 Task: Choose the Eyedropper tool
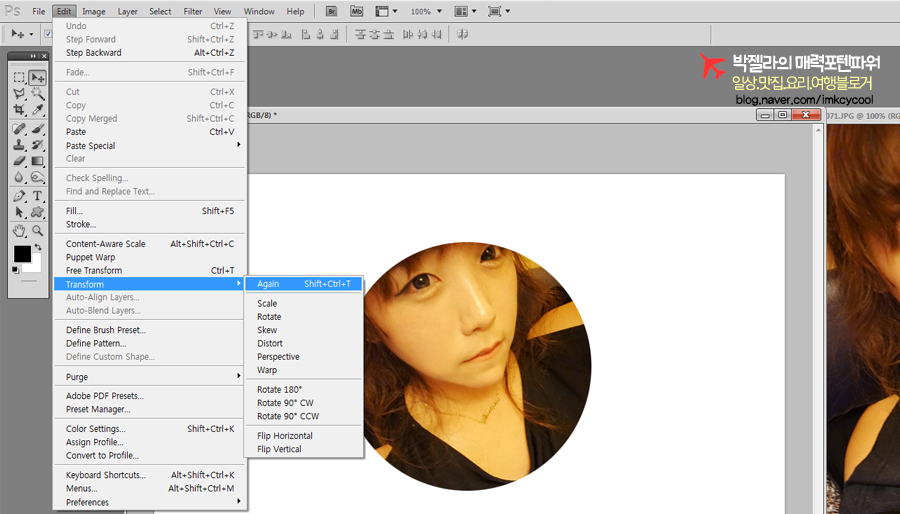tap(38, 110)
